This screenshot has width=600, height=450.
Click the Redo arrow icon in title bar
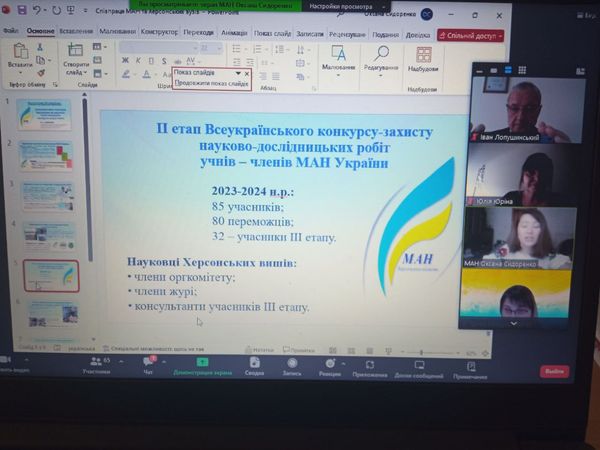point(57,10)
